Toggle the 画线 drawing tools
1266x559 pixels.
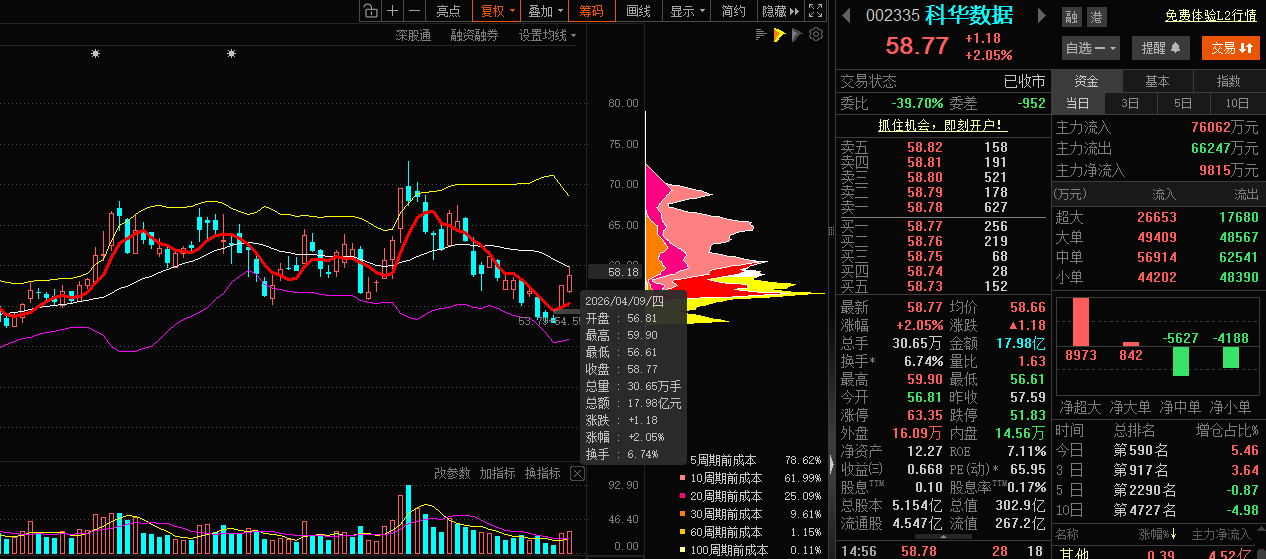(638, 11)
